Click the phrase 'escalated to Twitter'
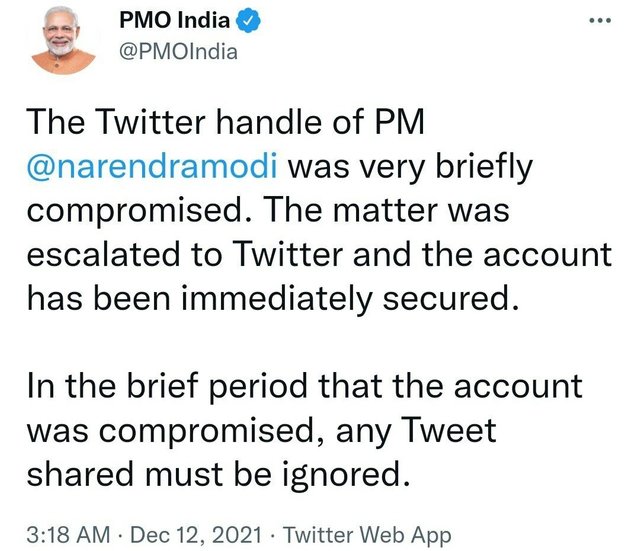 pos(184,254)
